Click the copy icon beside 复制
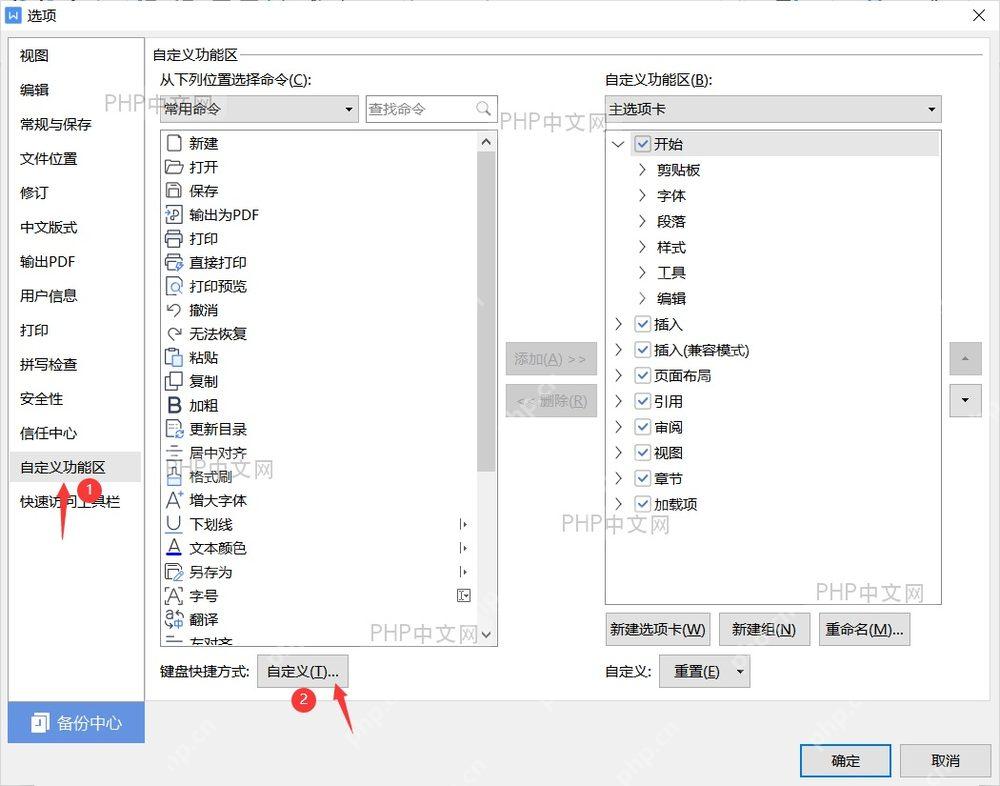This screenshot has height=786, width=1000. [x=174, y=381]
